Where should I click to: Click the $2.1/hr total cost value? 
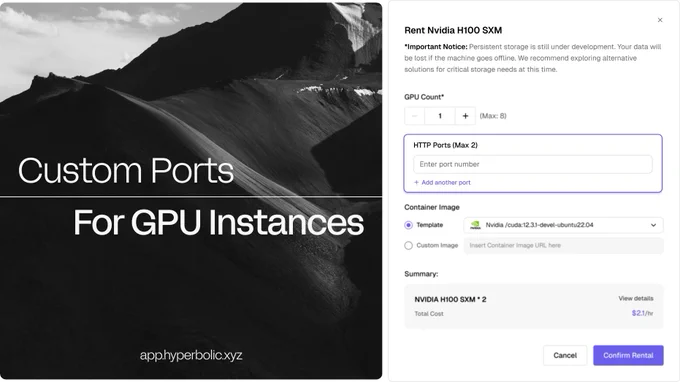(642, 313)
